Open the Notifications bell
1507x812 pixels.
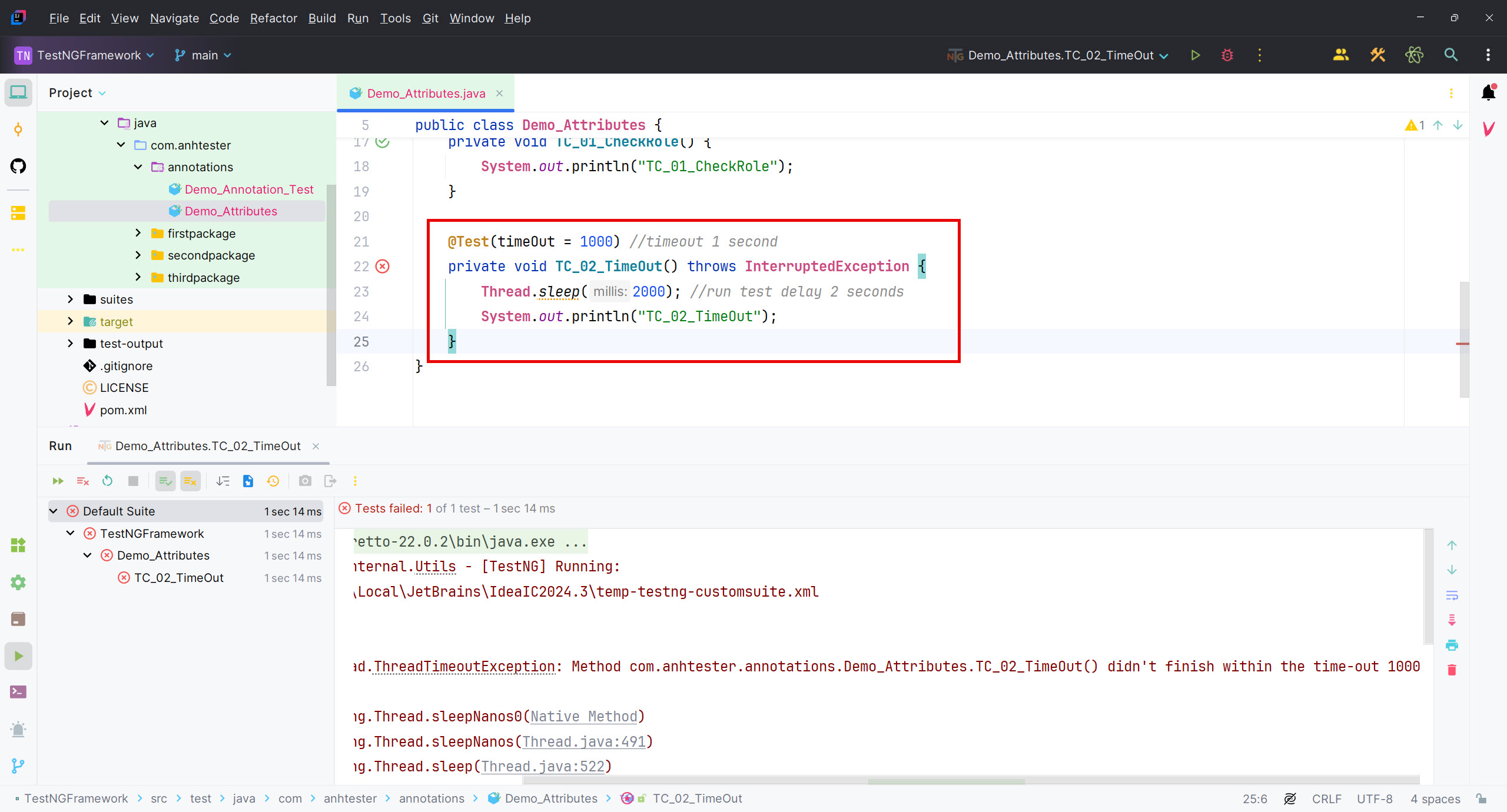coord(1488,92)
